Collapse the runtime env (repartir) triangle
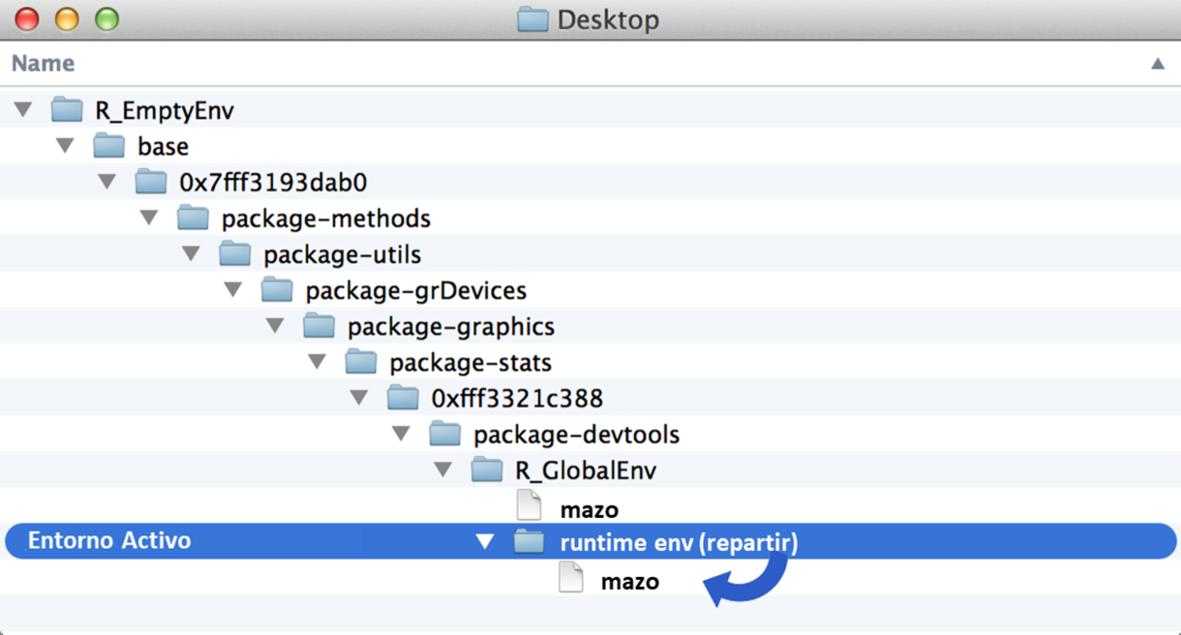 pyautogui.click(x=485, y=542)
